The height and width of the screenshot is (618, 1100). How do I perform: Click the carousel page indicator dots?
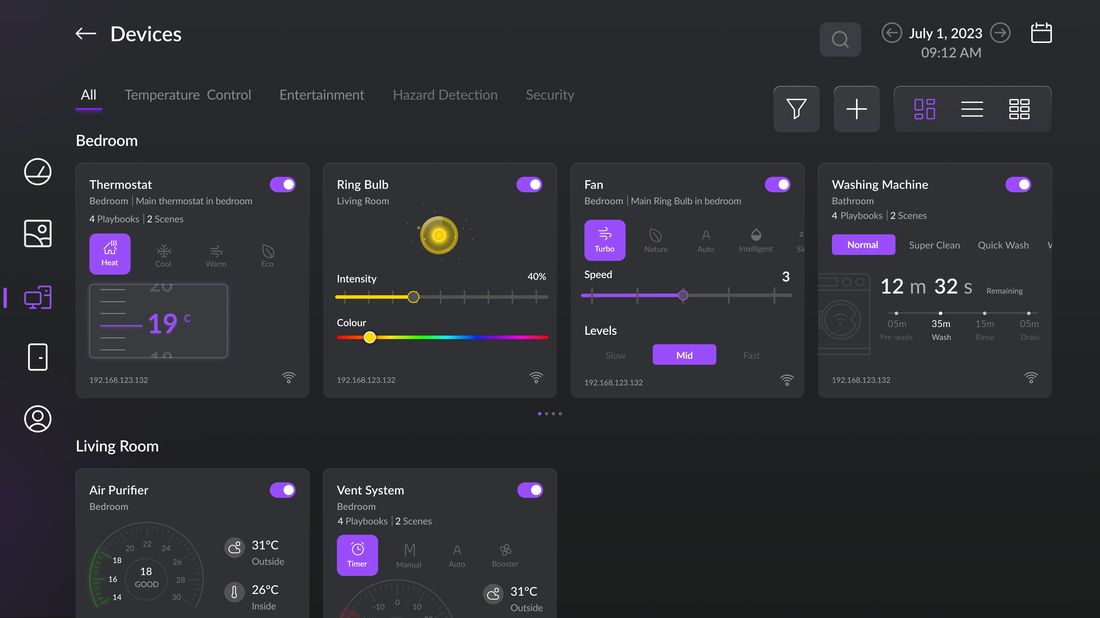click(x=549, y=414)
